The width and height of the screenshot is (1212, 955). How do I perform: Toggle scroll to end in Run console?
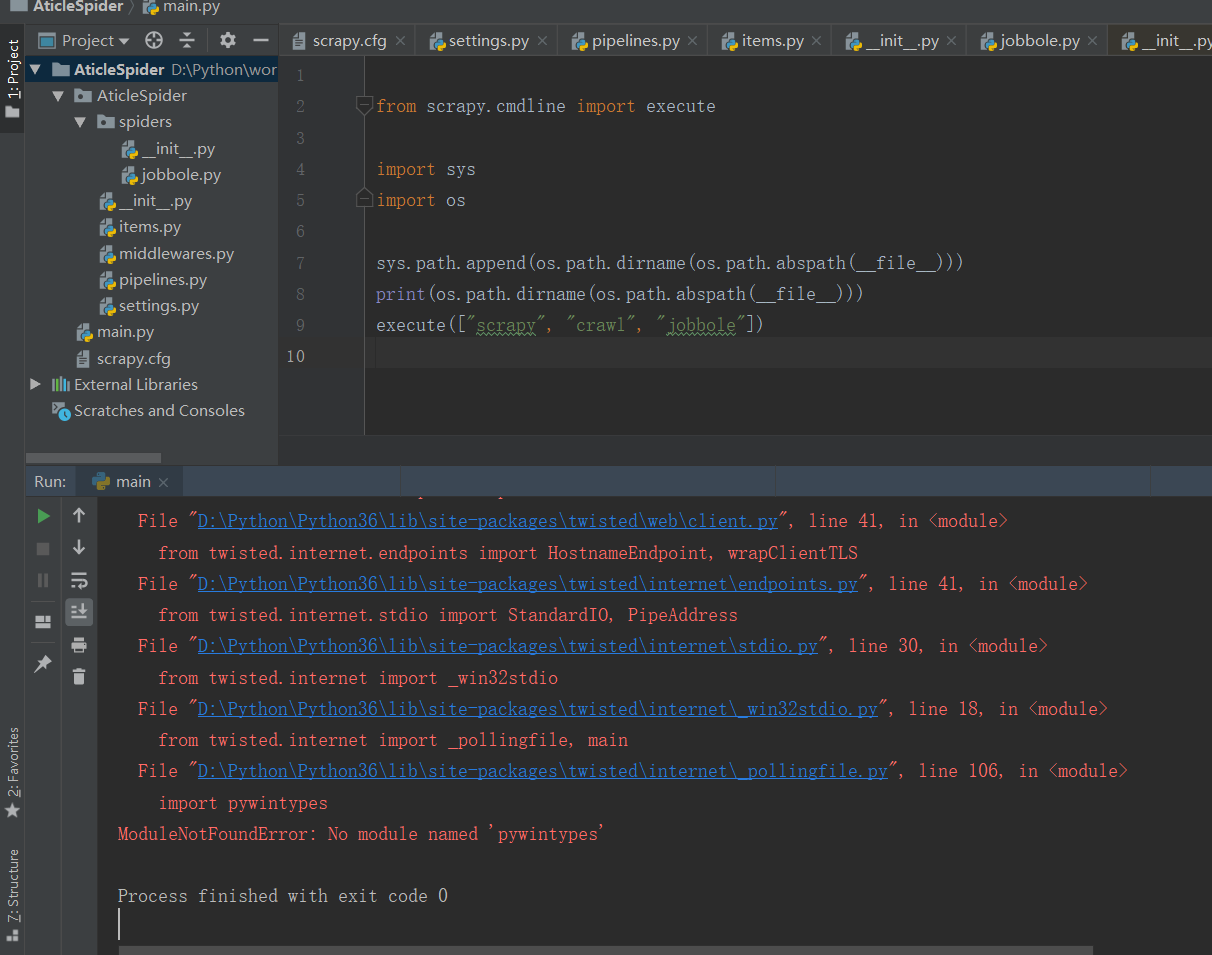(x=79, y=612)
